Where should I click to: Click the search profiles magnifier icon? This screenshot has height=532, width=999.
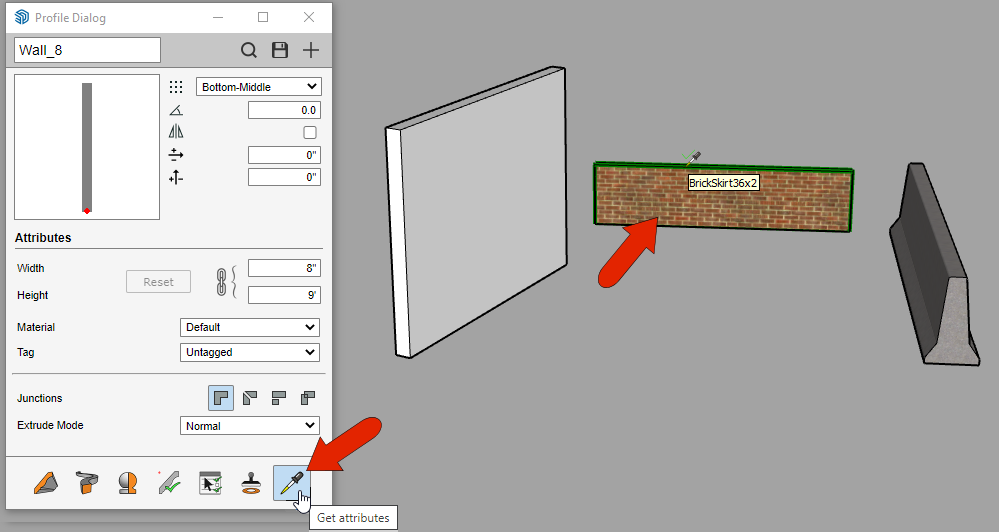point(248,50)
